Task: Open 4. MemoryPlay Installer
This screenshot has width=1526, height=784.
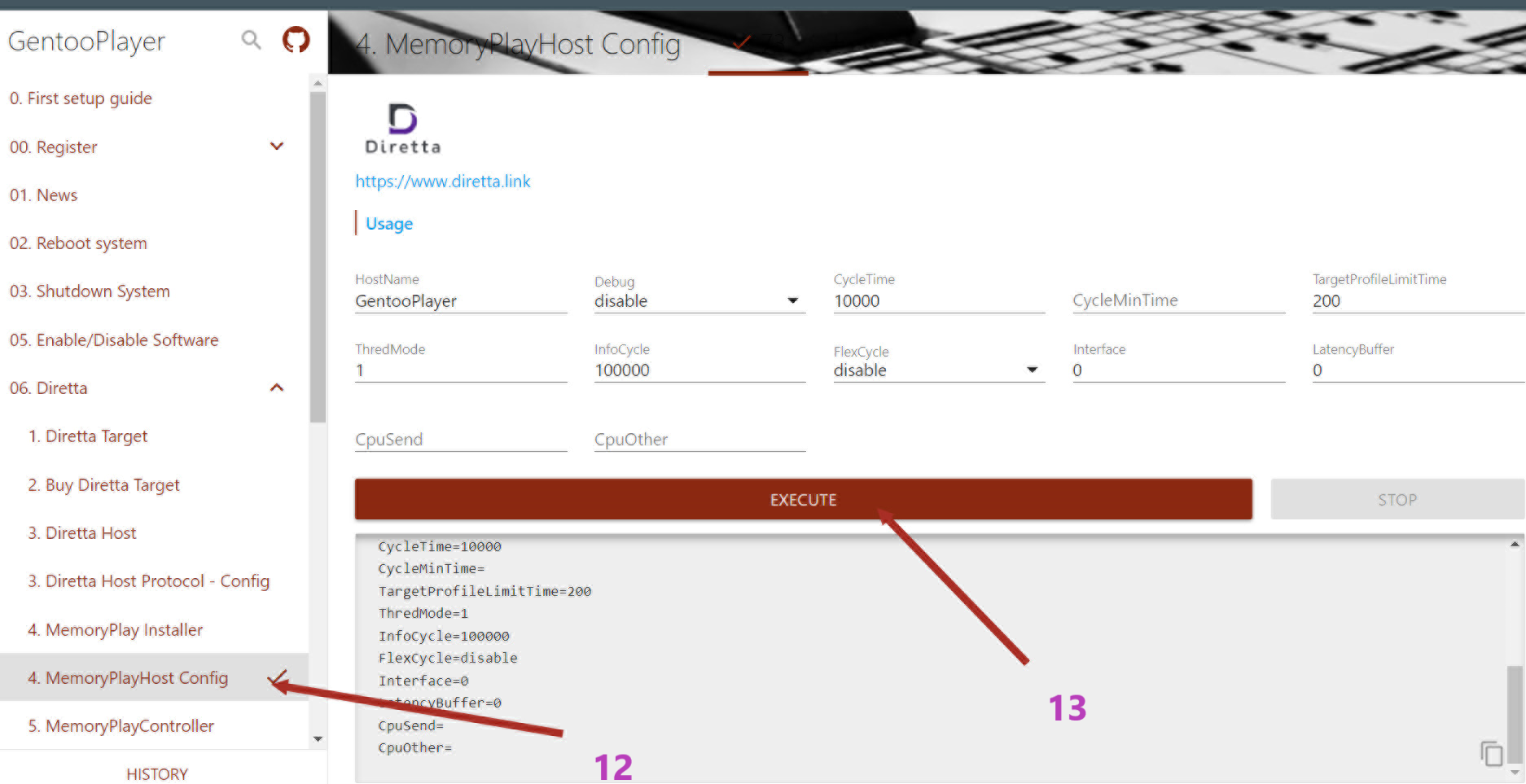Action: 116,630
